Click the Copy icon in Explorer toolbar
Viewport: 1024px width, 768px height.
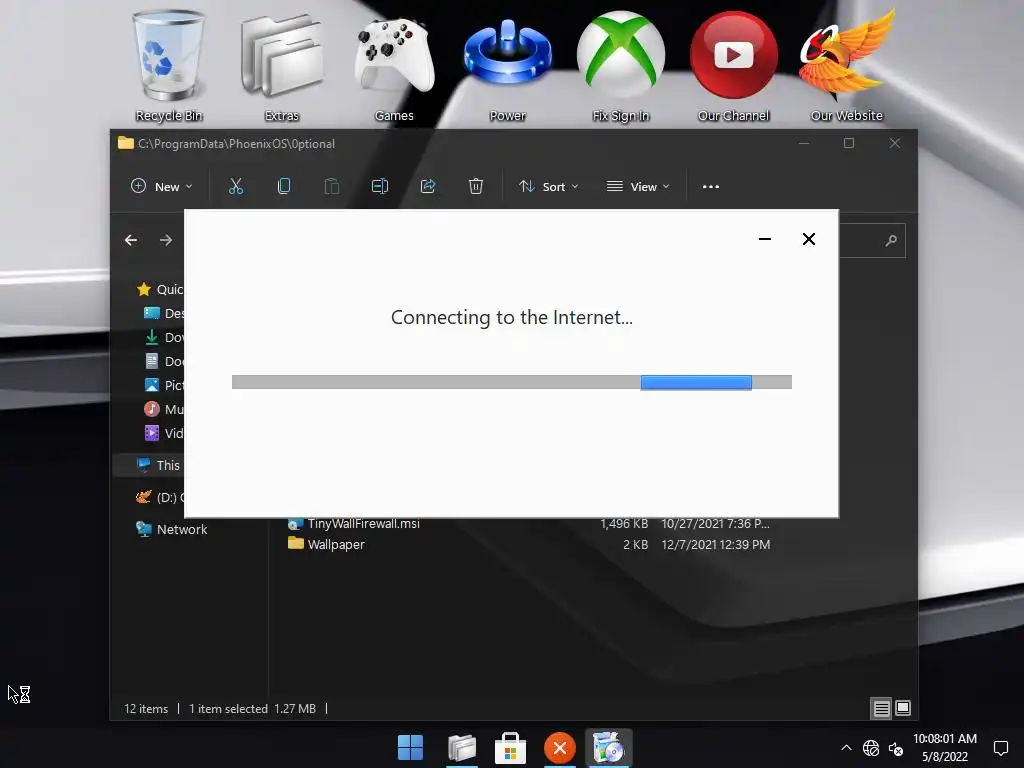(x=283, y=187)
